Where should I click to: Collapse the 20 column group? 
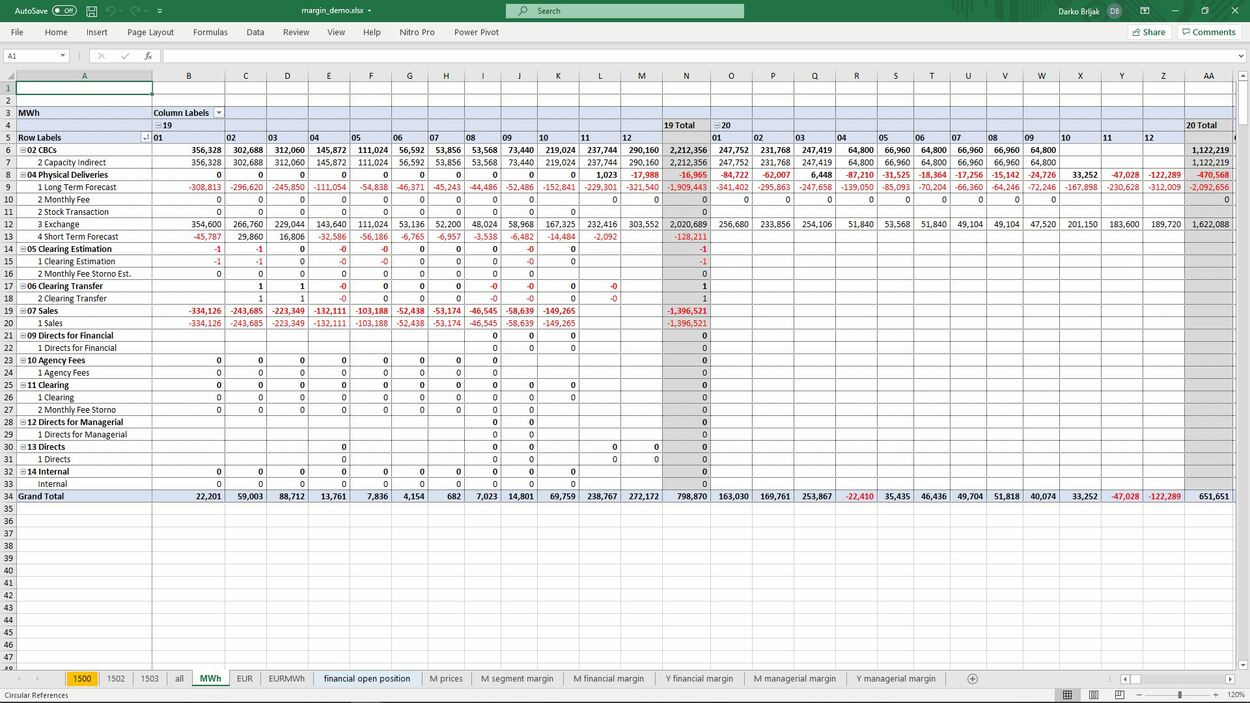(x=716, y=125)
